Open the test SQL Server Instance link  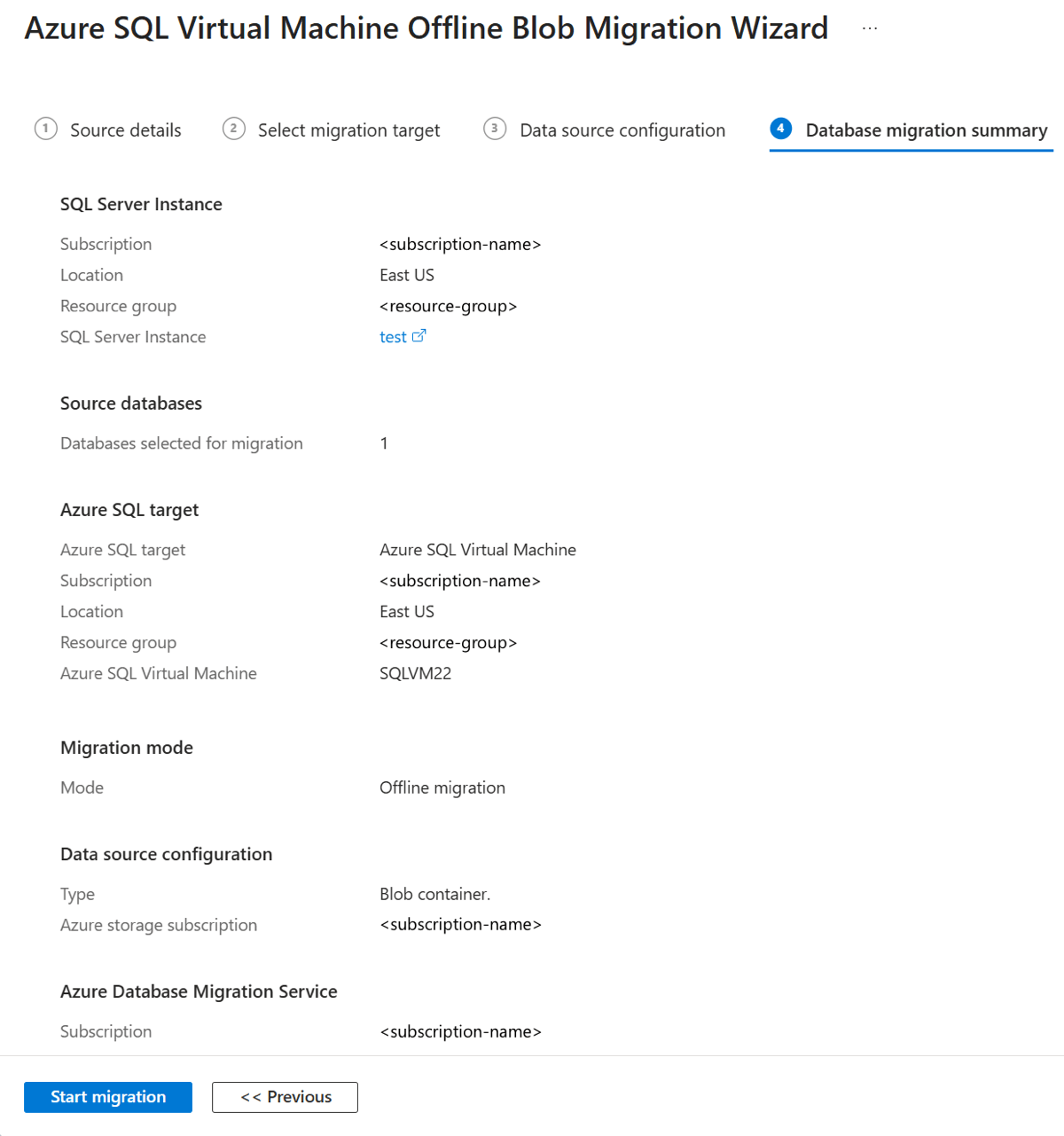click(393, 337)
